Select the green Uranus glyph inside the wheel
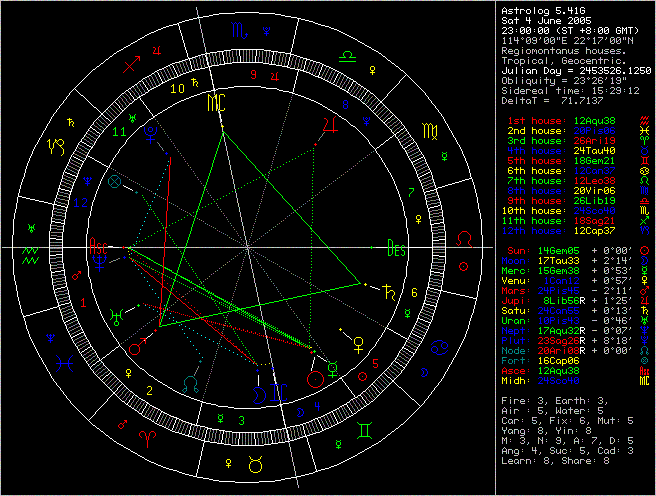Viewport: 656px width, 496px height. tap(118, 316)
